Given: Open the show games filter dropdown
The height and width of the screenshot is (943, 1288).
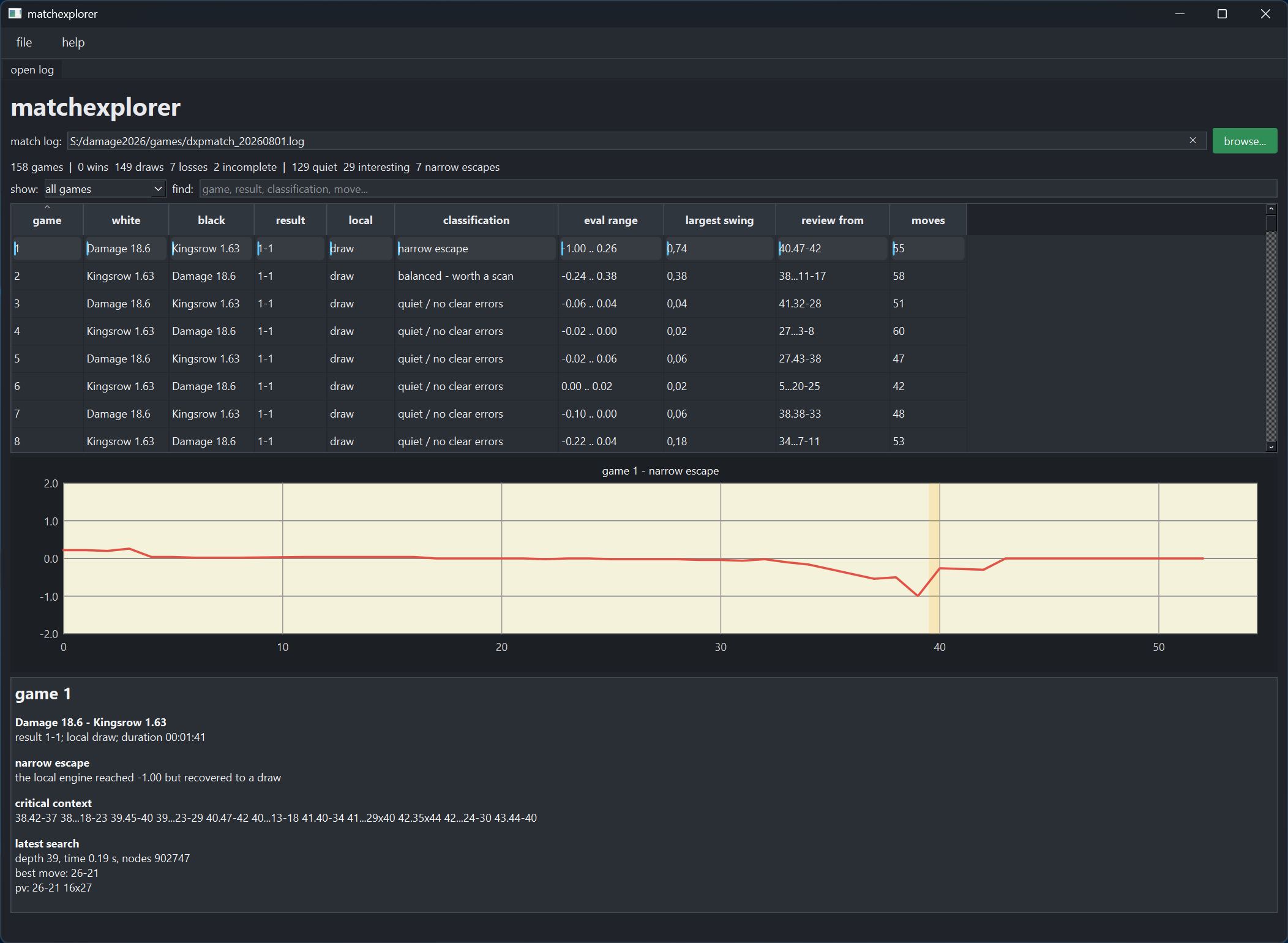Looking at the screenshot, I should tap(105, 189).
